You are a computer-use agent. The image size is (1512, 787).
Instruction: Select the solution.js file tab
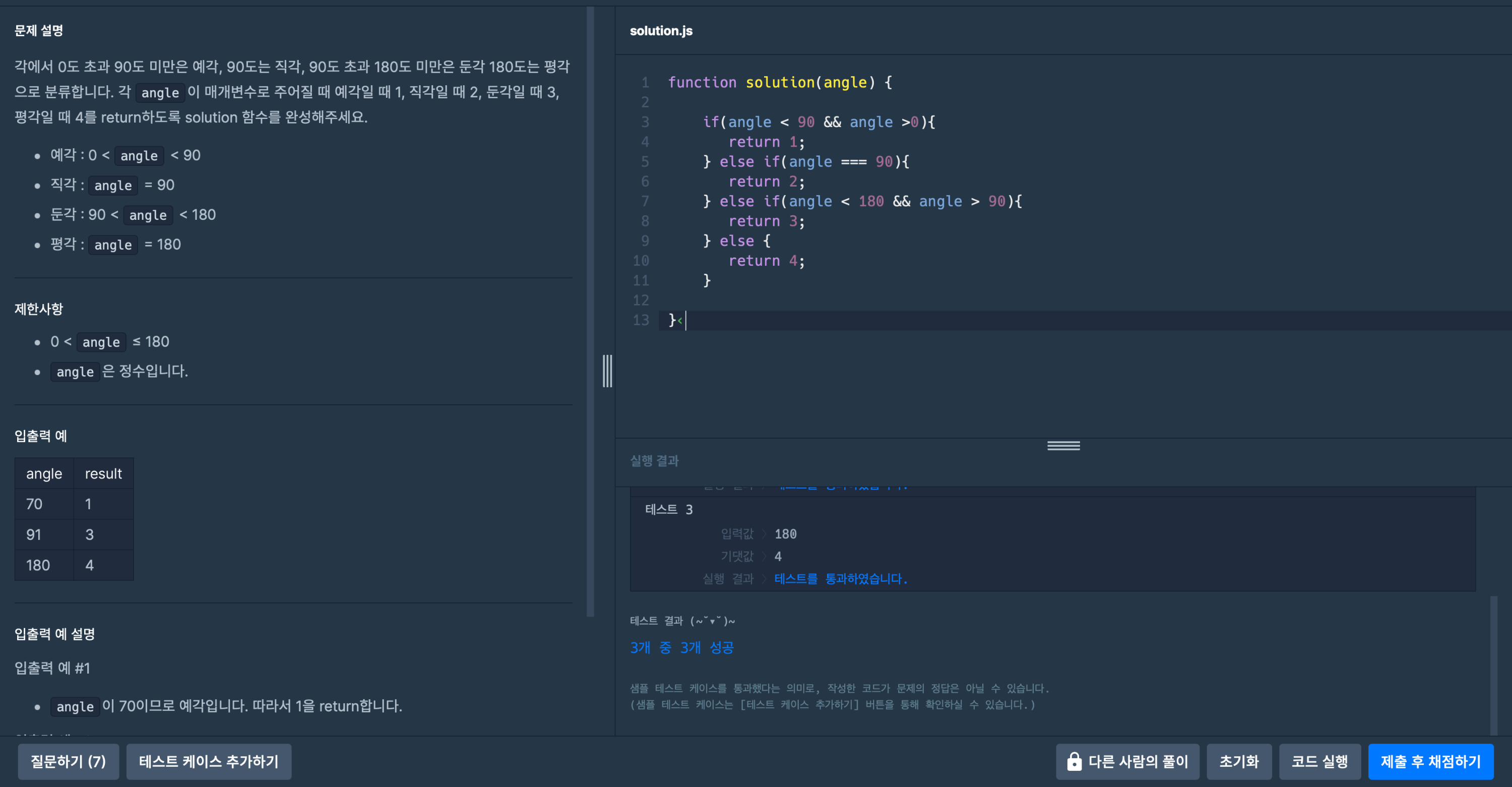pyautogui.click(x=661, y=31)
